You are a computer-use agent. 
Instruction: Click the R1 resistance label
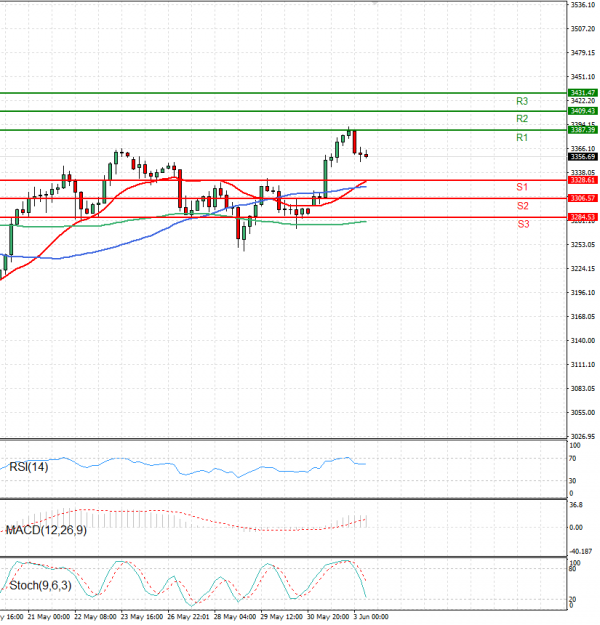pos(522,138)
